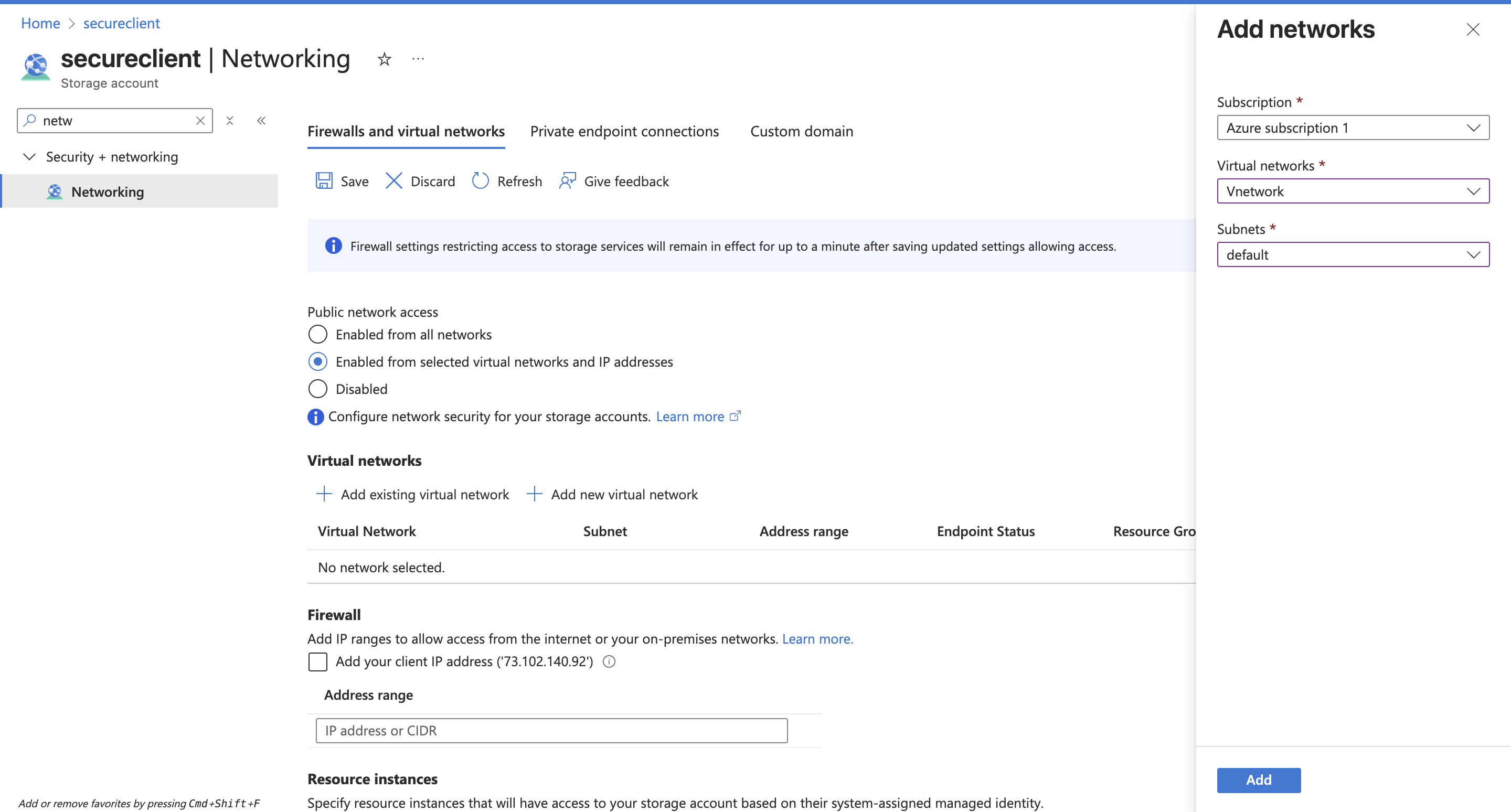Viewport: 1511px width, 812px height.
Task: Select the Disabled radio option
Action: (317, 389)
